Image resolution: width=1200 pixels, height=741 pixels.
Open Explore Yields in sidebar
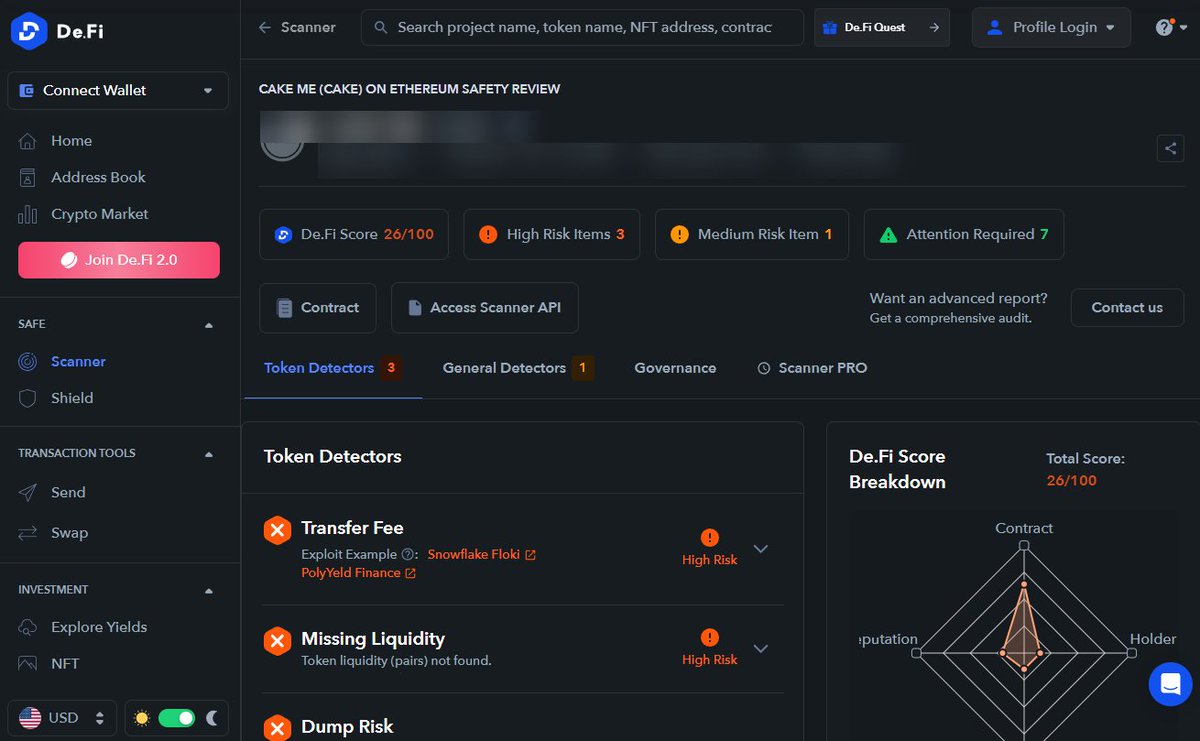click(x=98, y=627)
